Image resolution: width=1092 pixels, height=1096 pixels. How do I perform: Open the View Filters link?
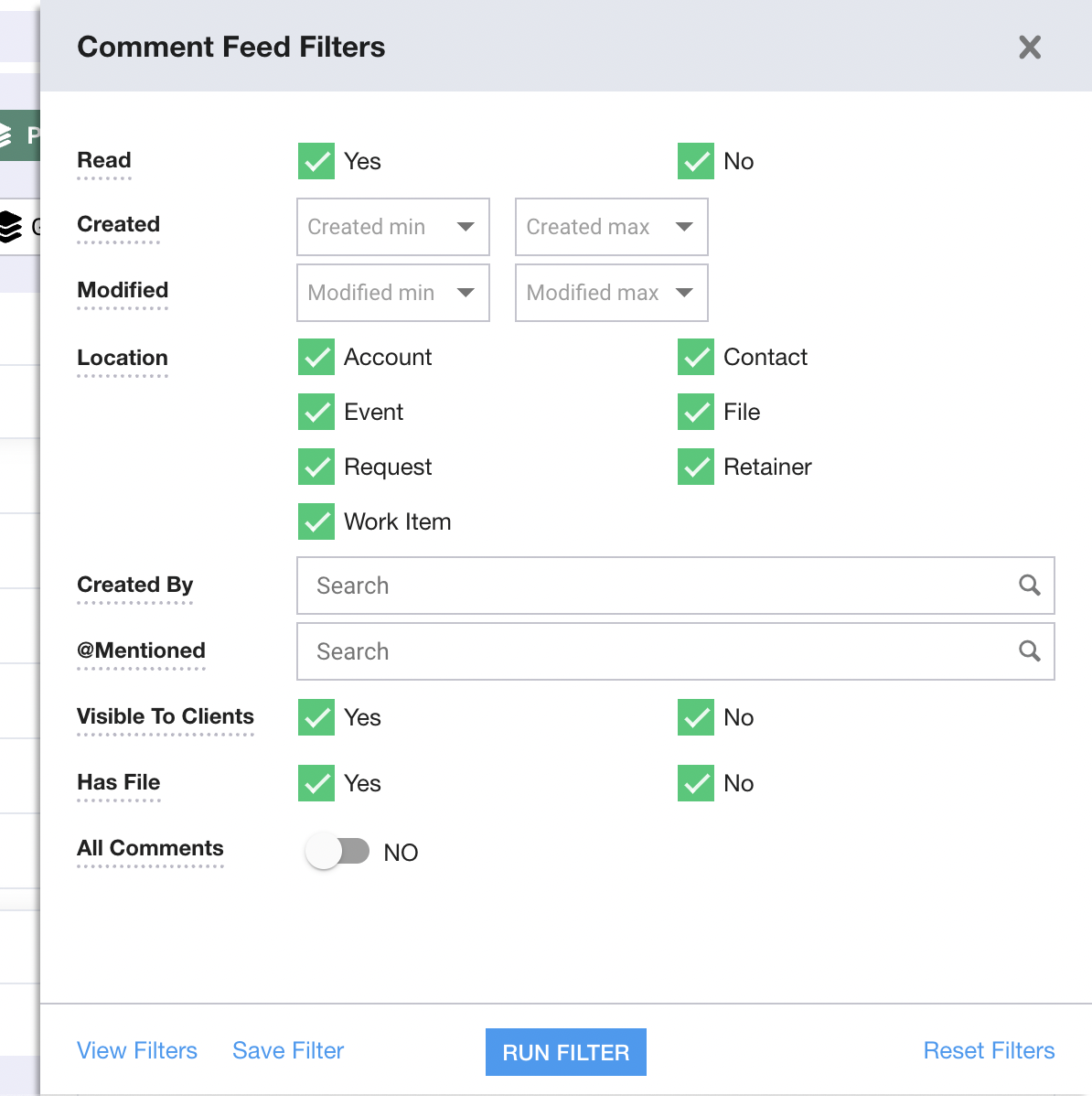point(137,1050)
